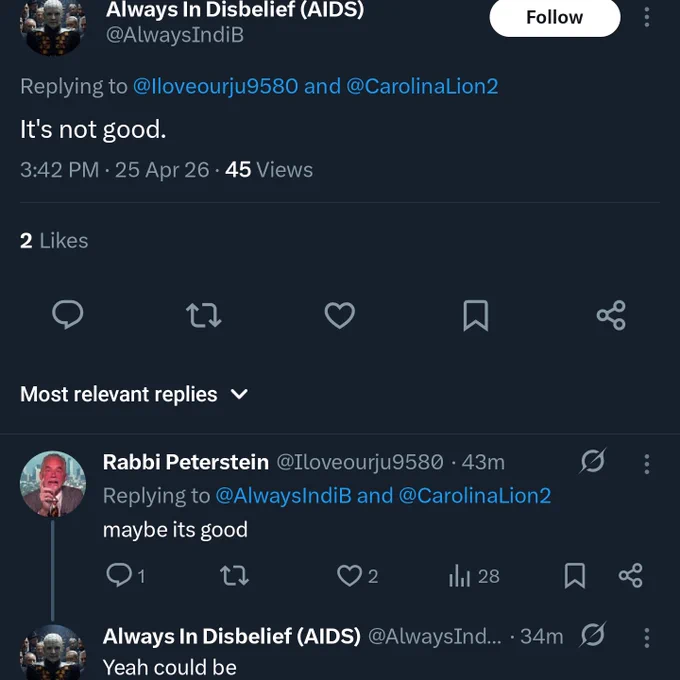The width and height of the screenshot is (680, 680).
Task: Reply to Rabbi Peterstein's "maybe its good" comment
Action: pyautogui.click(x=125, y=576)
